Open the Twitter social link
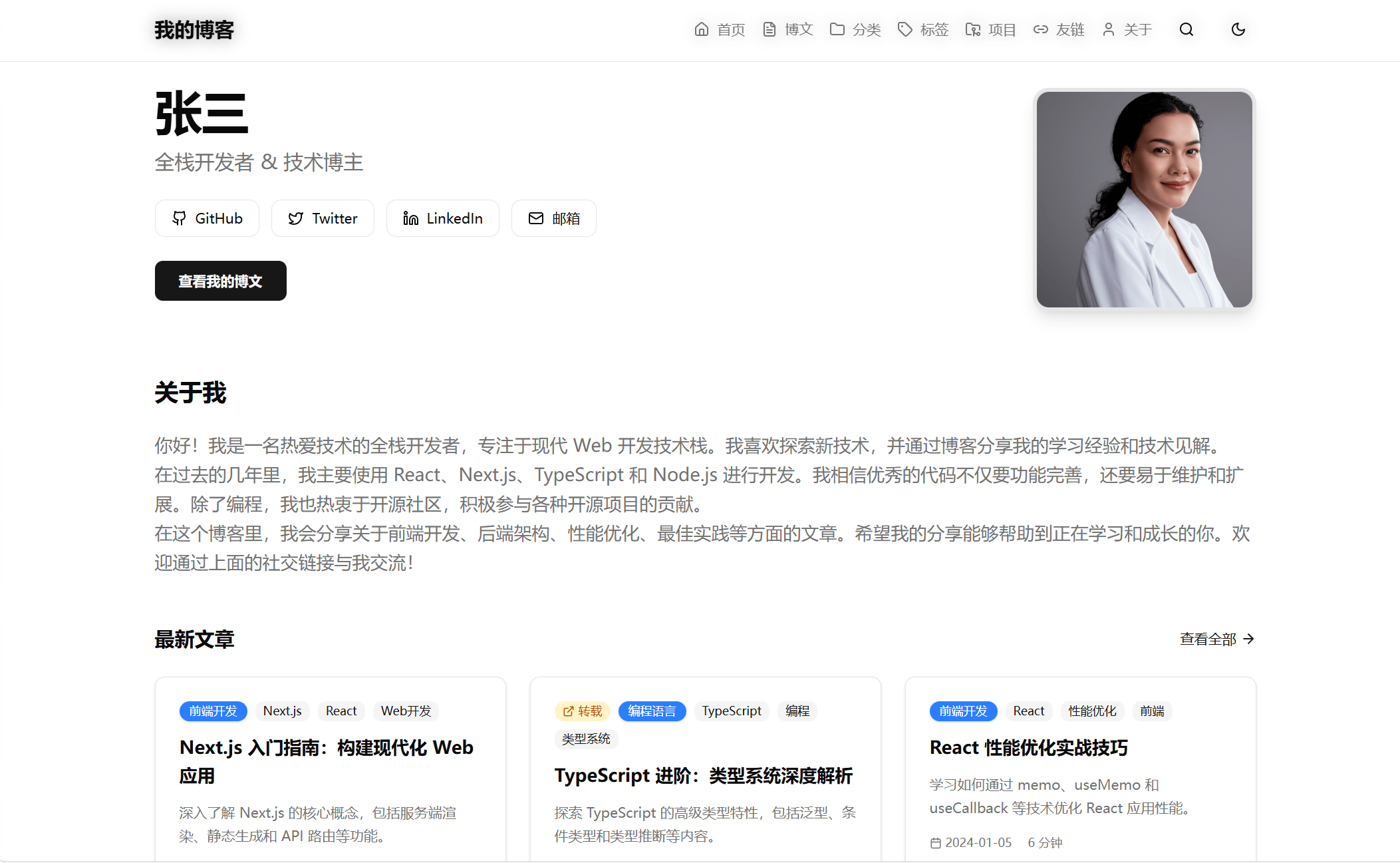The width and height of the screenshot is (1400, 863). [323, 218]
